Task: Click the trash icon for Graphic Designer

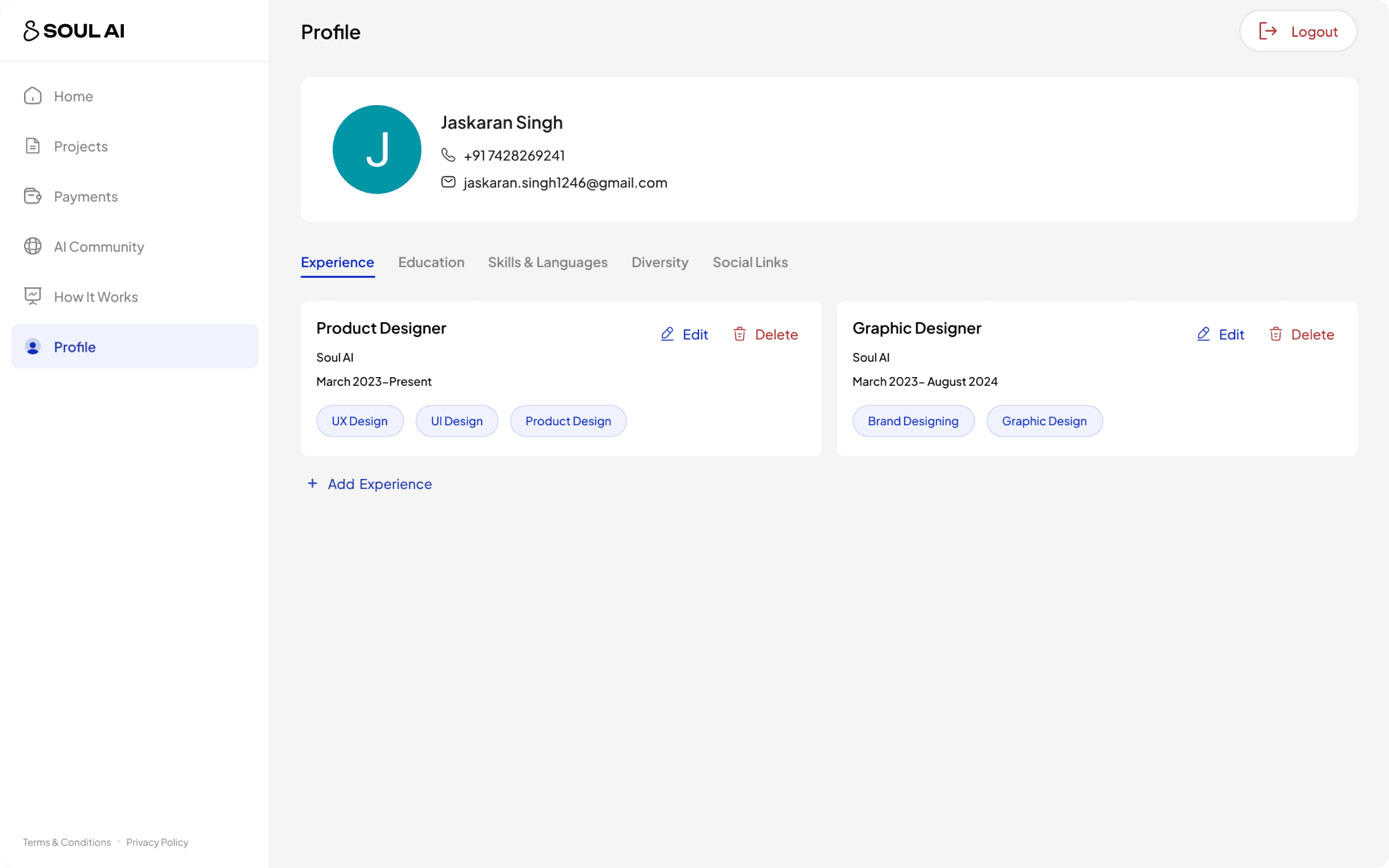Action: click(x=1276, y=334)
